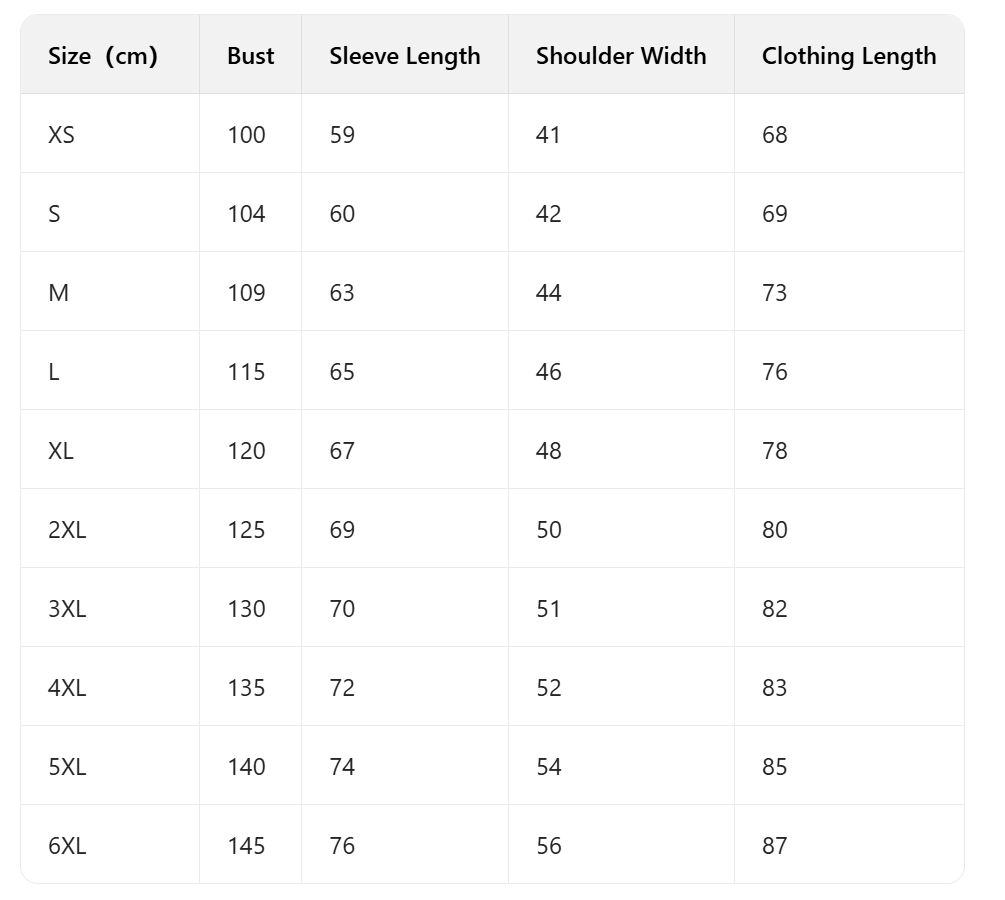Click the XL size row label
This screenshot has width=1005, height=900.
click(x=61, y=451)
